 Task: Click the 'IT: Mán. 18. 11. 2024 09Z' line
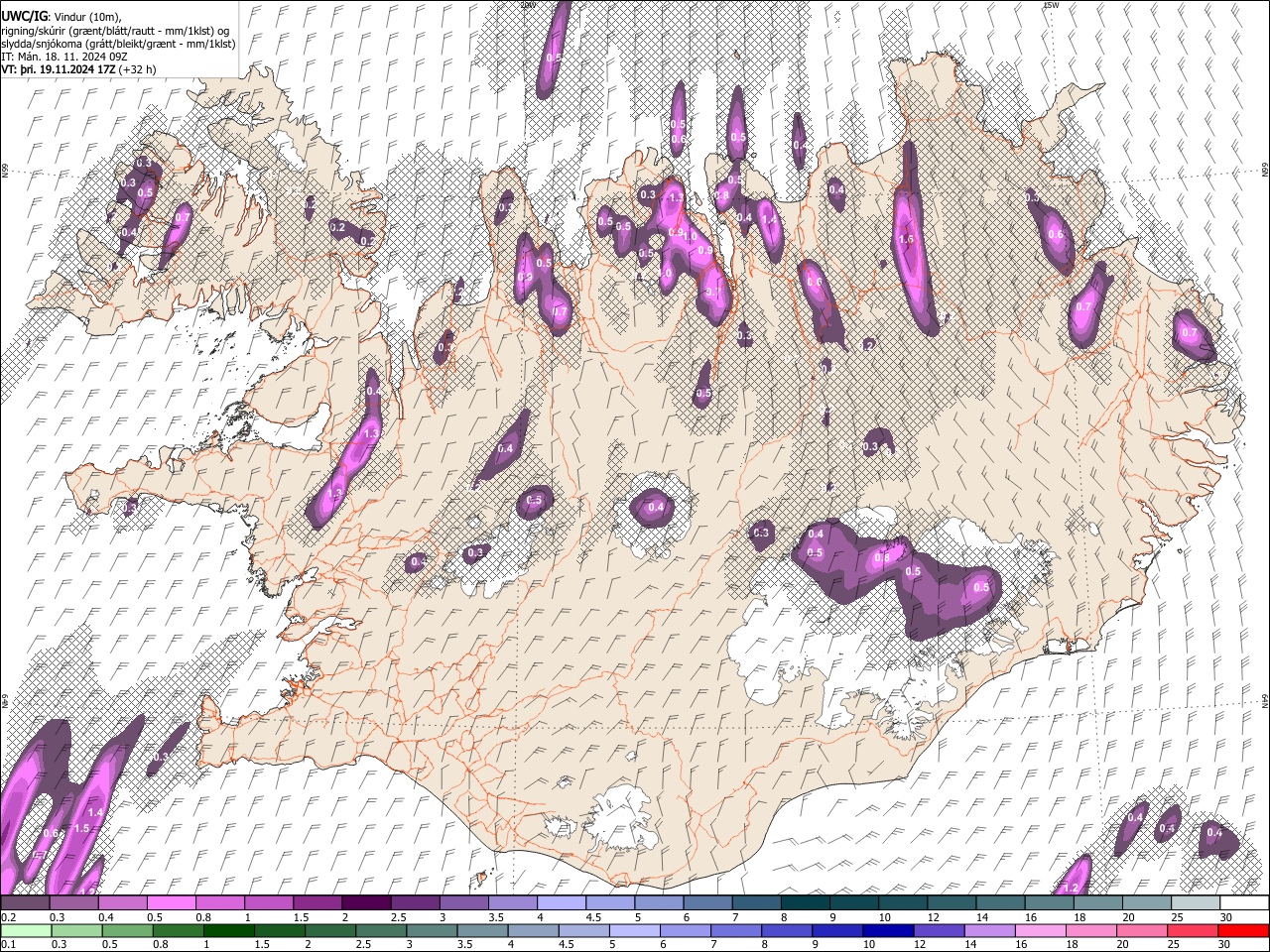click(63, 57)
